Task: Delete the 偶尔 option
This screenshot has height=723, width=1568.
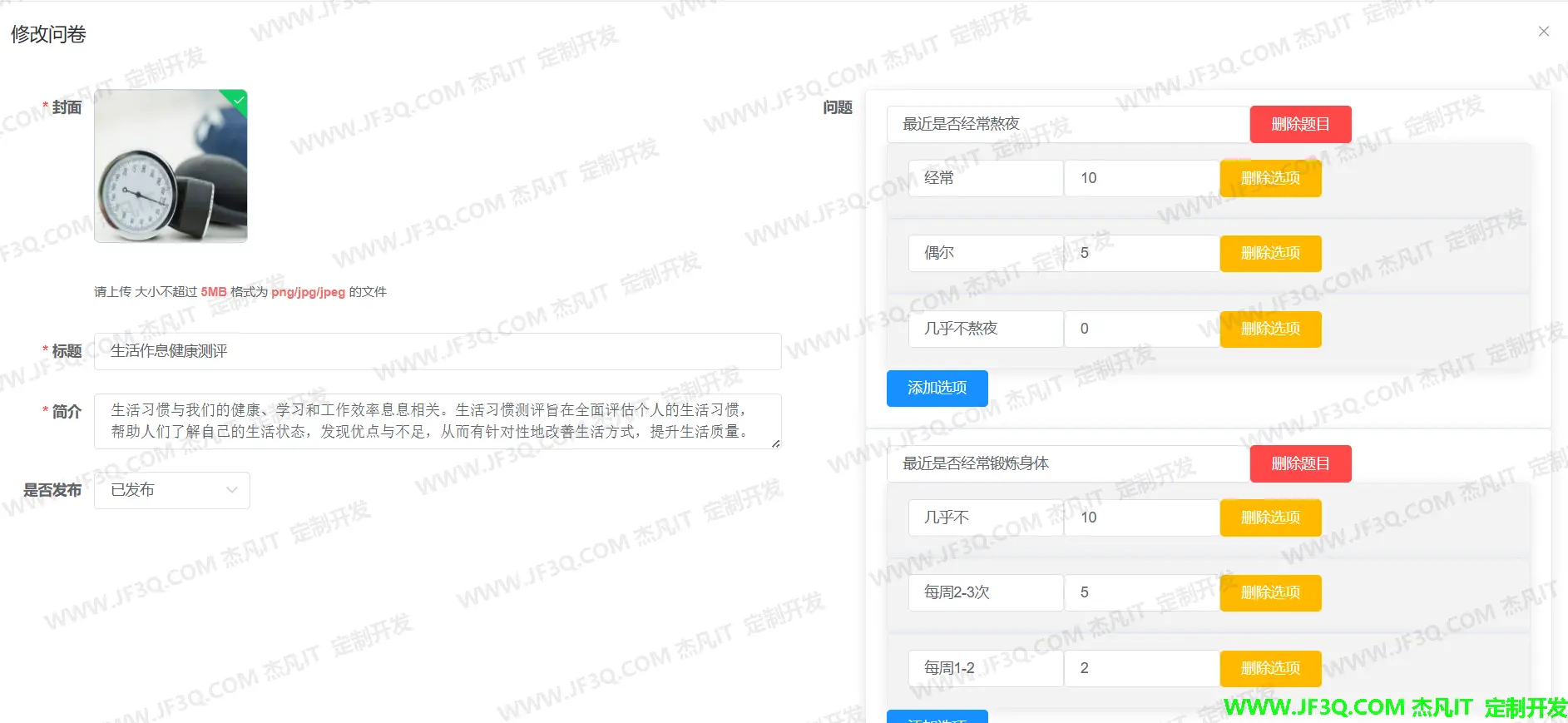Action: 1269,253
